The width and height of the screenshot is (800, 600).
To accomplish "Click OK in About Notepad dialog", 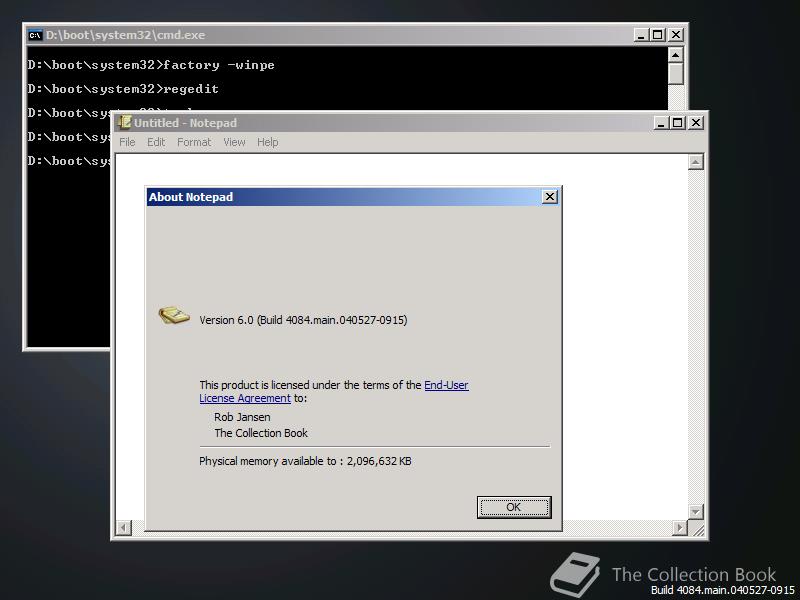I will click(514, 507).
